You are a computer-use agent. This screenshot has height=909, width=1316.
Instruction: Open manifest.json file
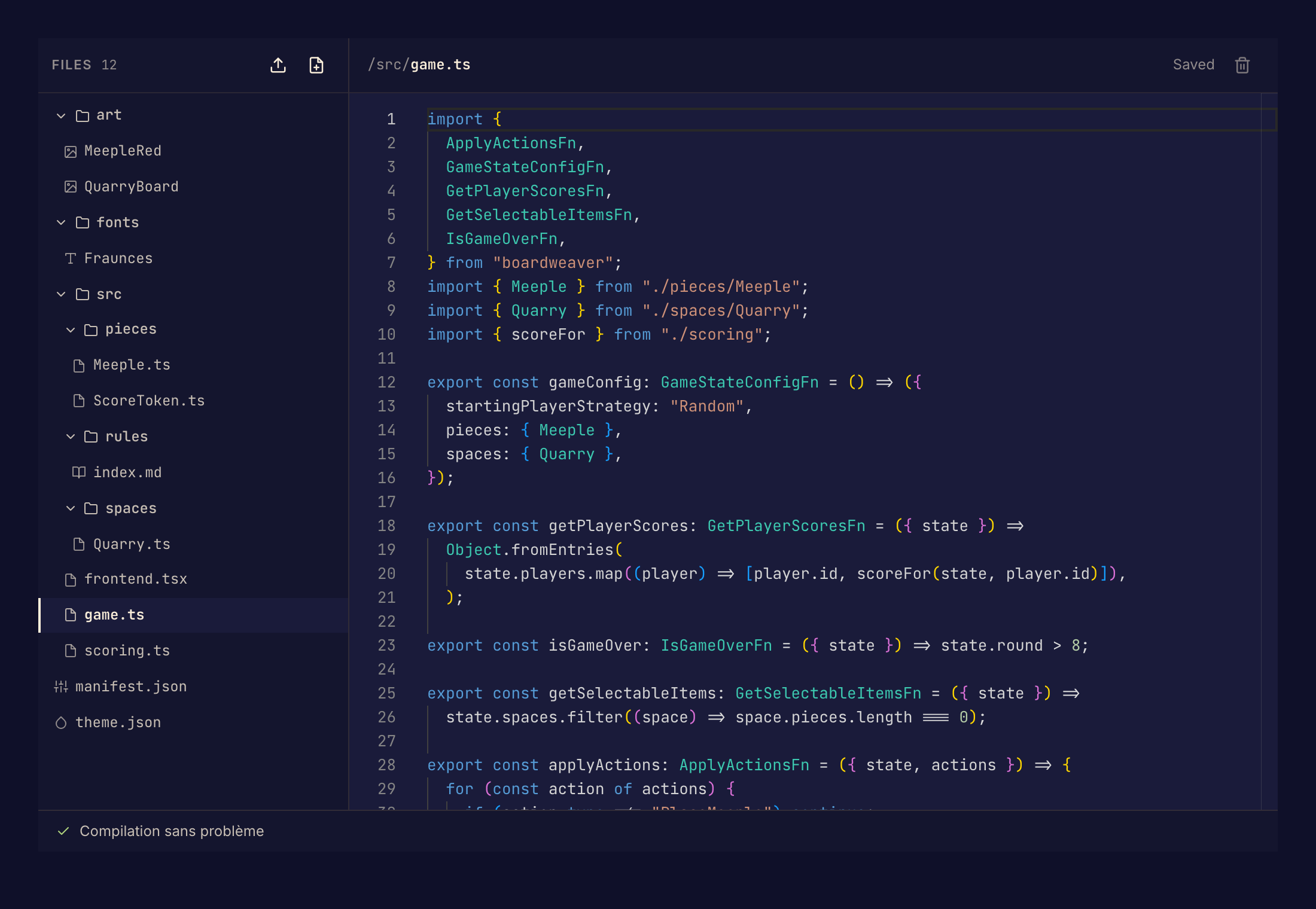194,687
